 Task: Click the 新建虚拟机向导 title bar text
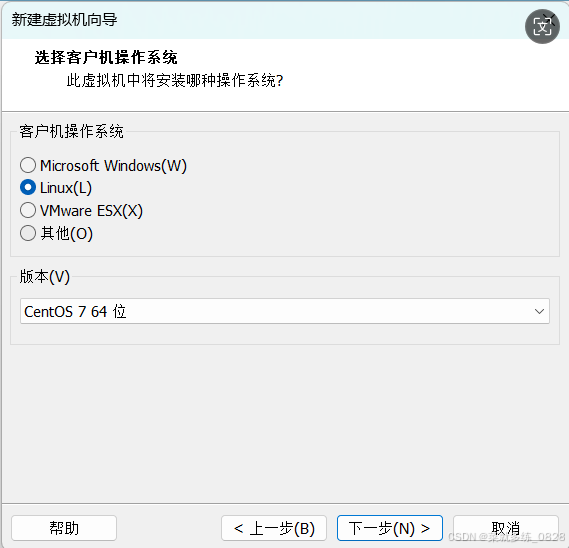coord(64,20)
